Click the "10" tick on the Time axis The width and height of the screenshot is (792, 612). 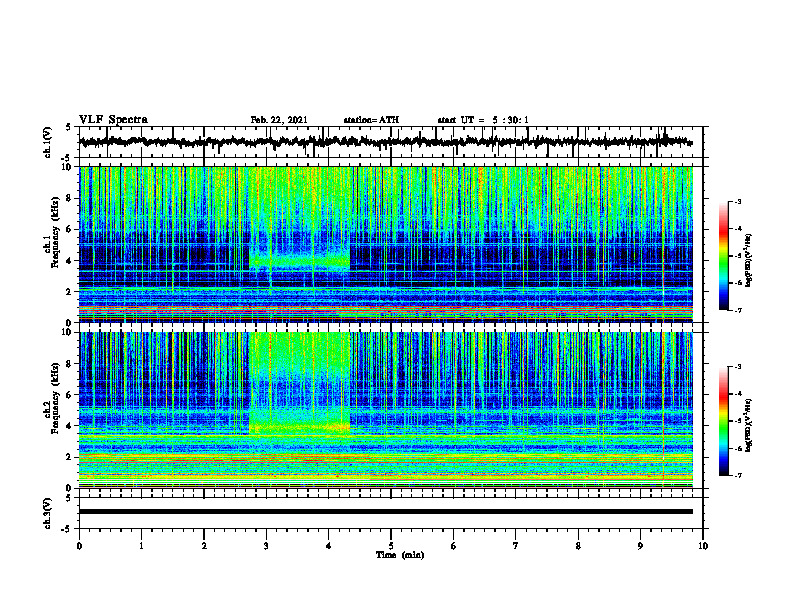tap(703, 546)
